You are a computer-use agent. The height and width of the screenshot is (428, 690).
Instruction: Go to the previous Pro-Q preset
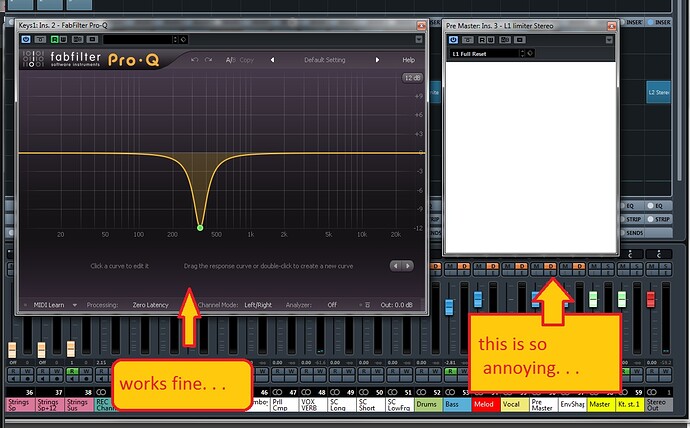[x=272, y=60]
